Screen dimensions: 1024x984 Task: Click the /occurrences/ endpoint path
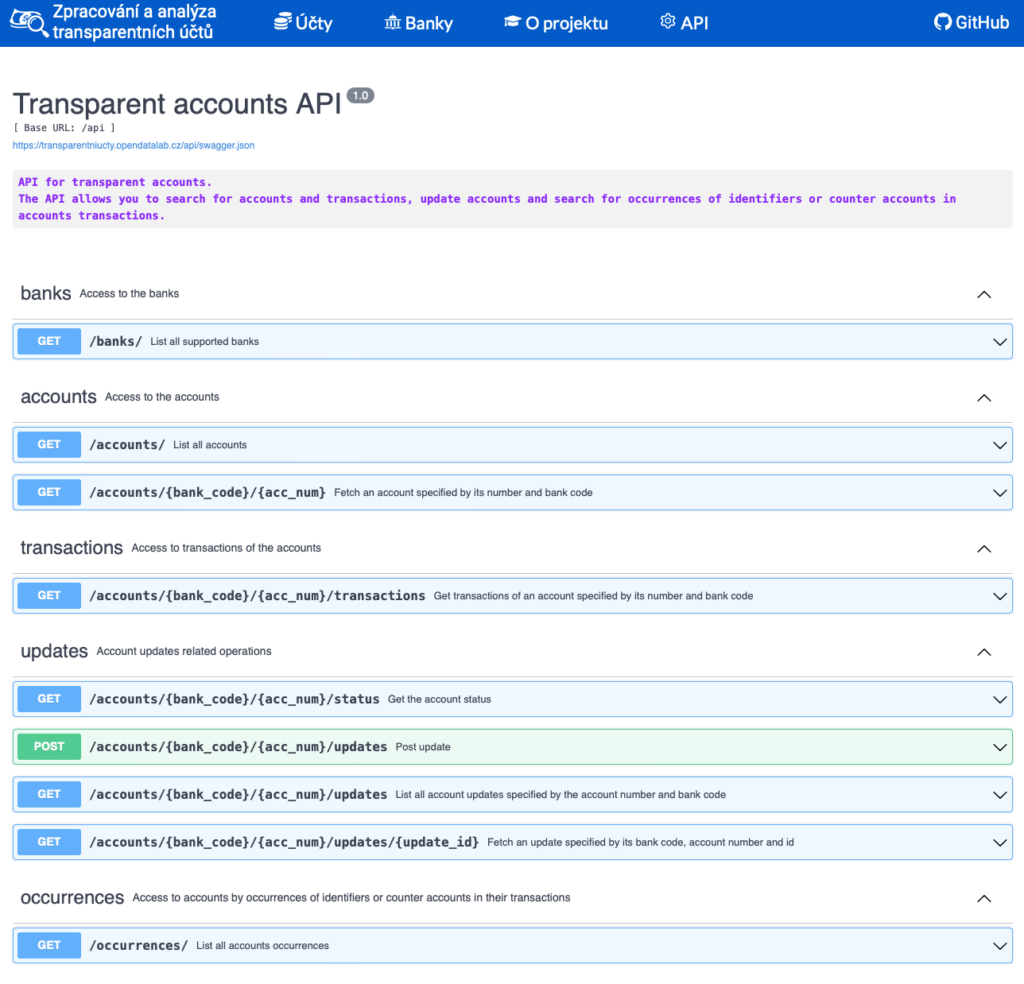138,945
